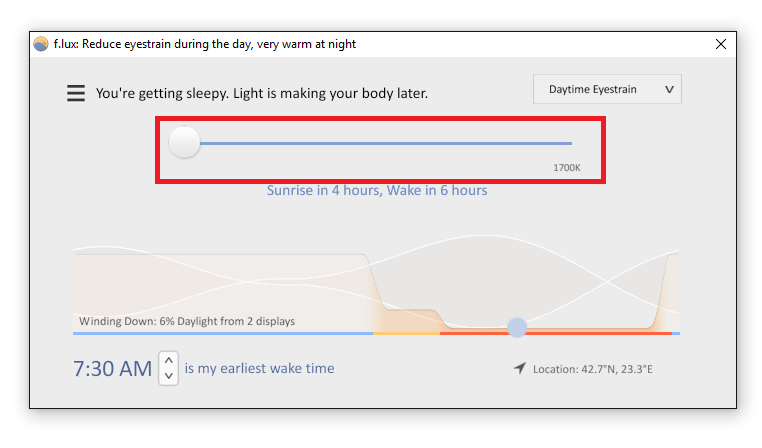Click the blue daytime segment of timeline
Image resolution: width=762 pixels, height=448 pixels.
[223, 333]
